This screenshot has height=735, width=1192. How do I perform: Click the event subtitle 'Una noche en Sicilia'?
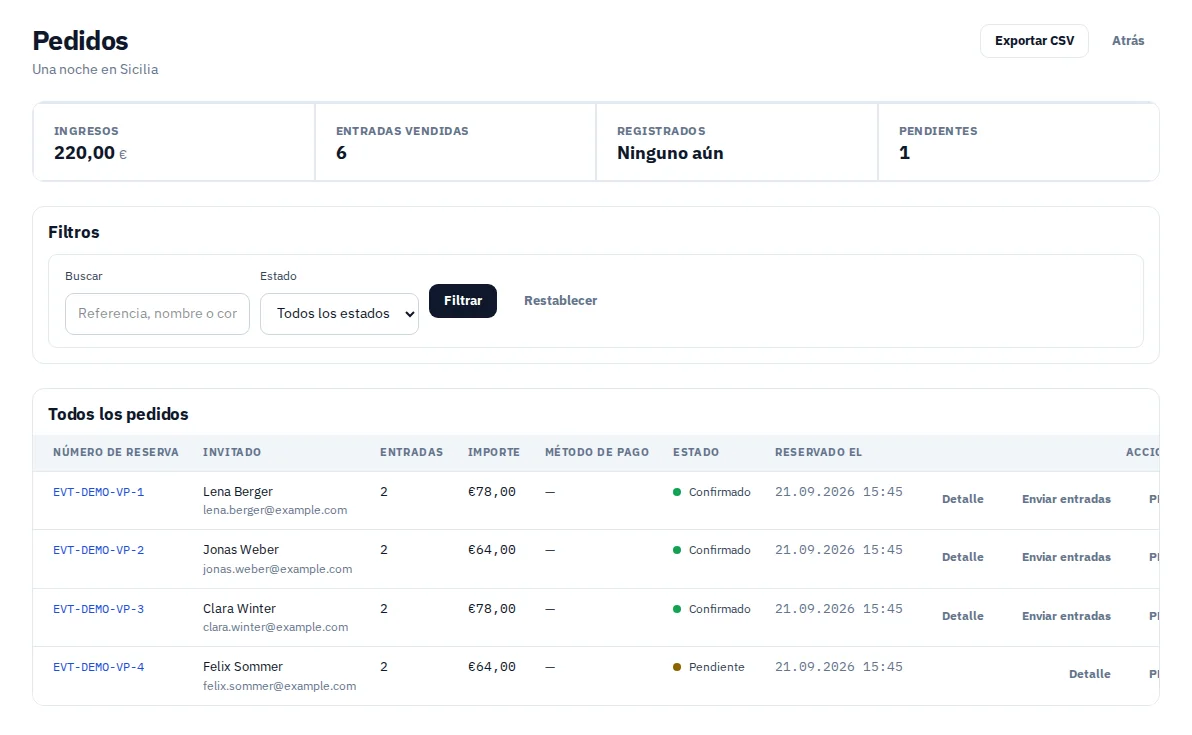pyautogui.click(x=95, y=69)
